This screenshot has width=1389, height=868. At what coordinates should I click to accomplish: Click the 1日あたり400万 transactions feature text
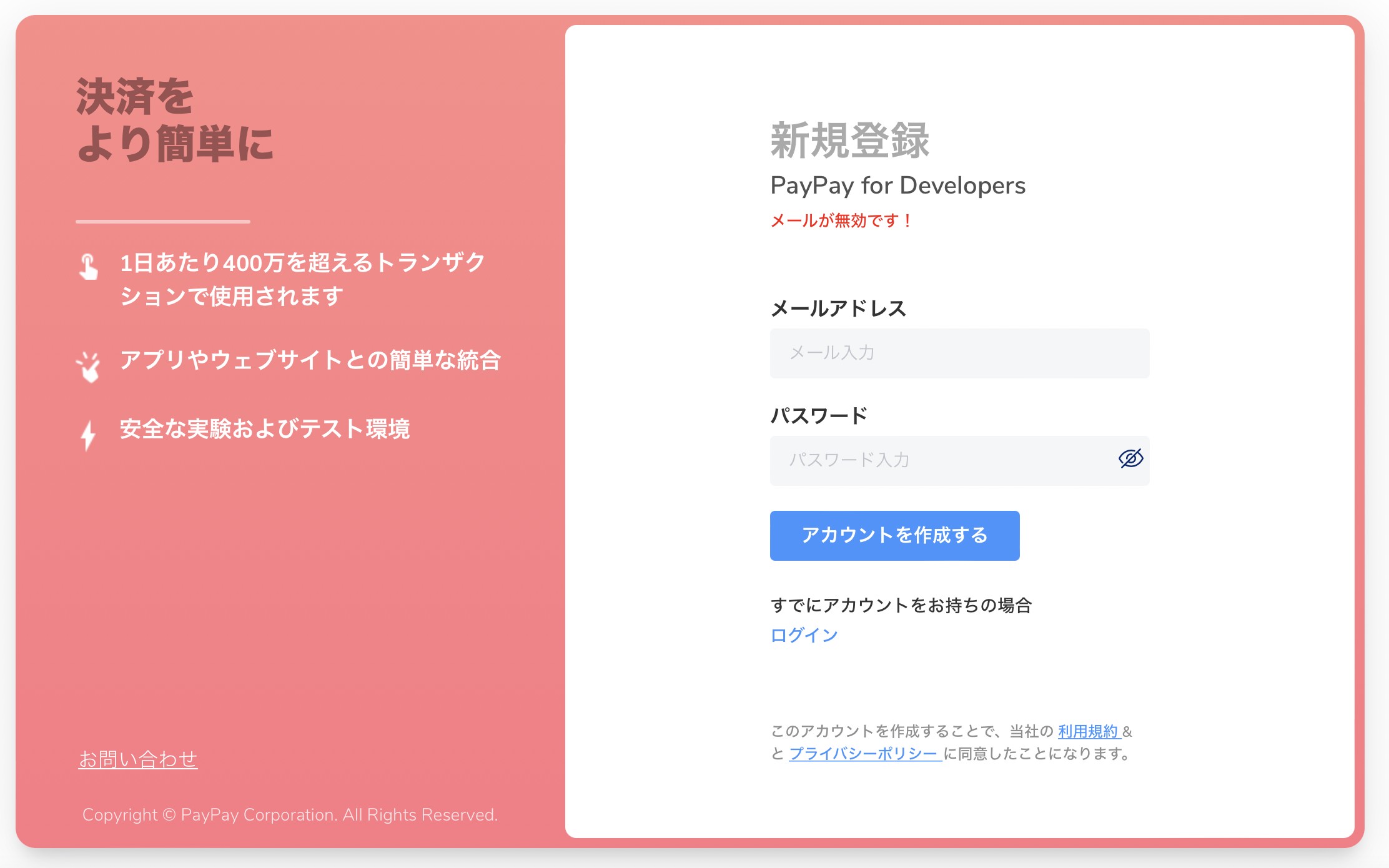tap(302, 279)
